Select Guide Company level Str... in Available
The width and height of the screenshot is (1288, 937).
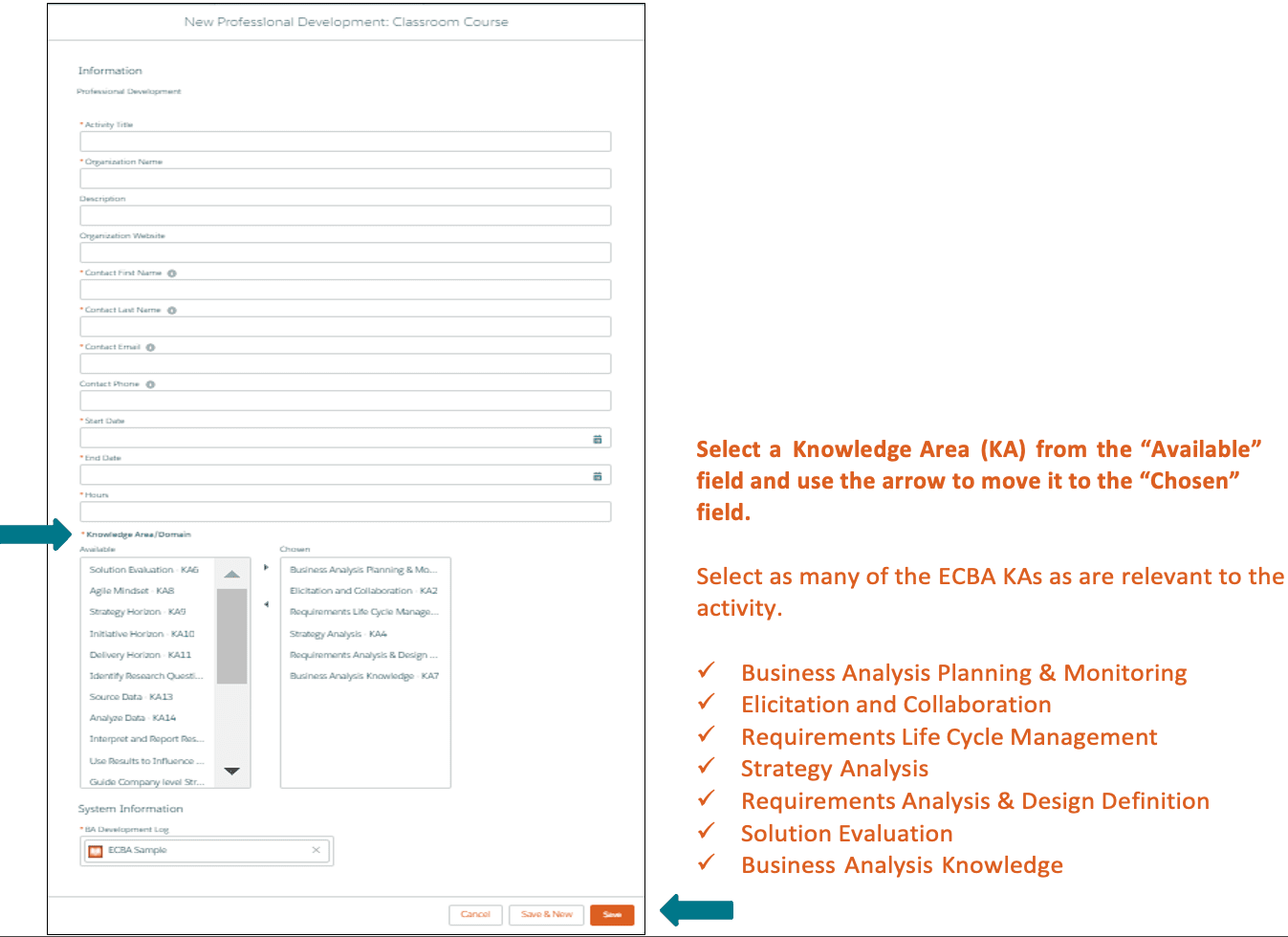[148, 781]
